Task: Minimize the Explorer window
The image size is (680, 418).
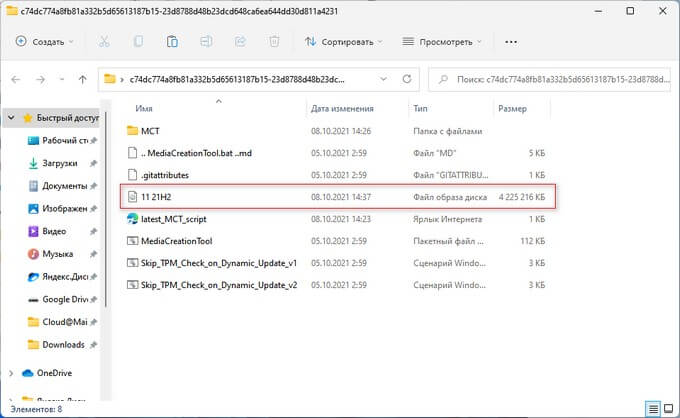Action: (x=598, y=11)
